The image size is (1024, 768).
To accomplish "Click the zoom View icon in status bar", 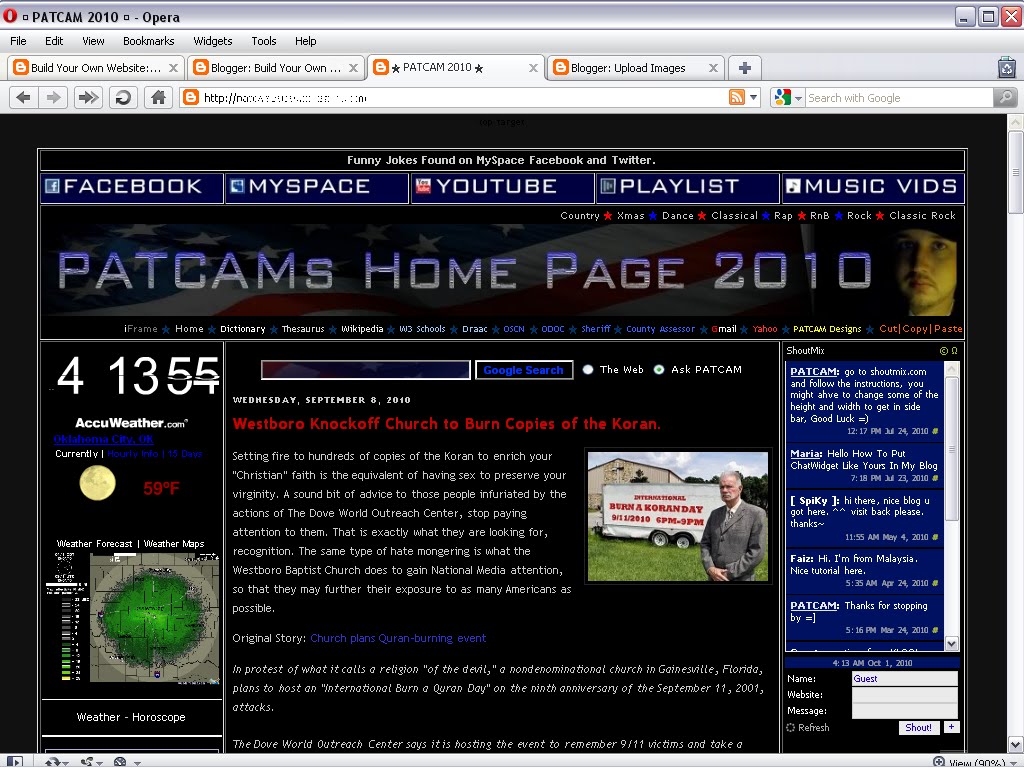I will (939, 761).
